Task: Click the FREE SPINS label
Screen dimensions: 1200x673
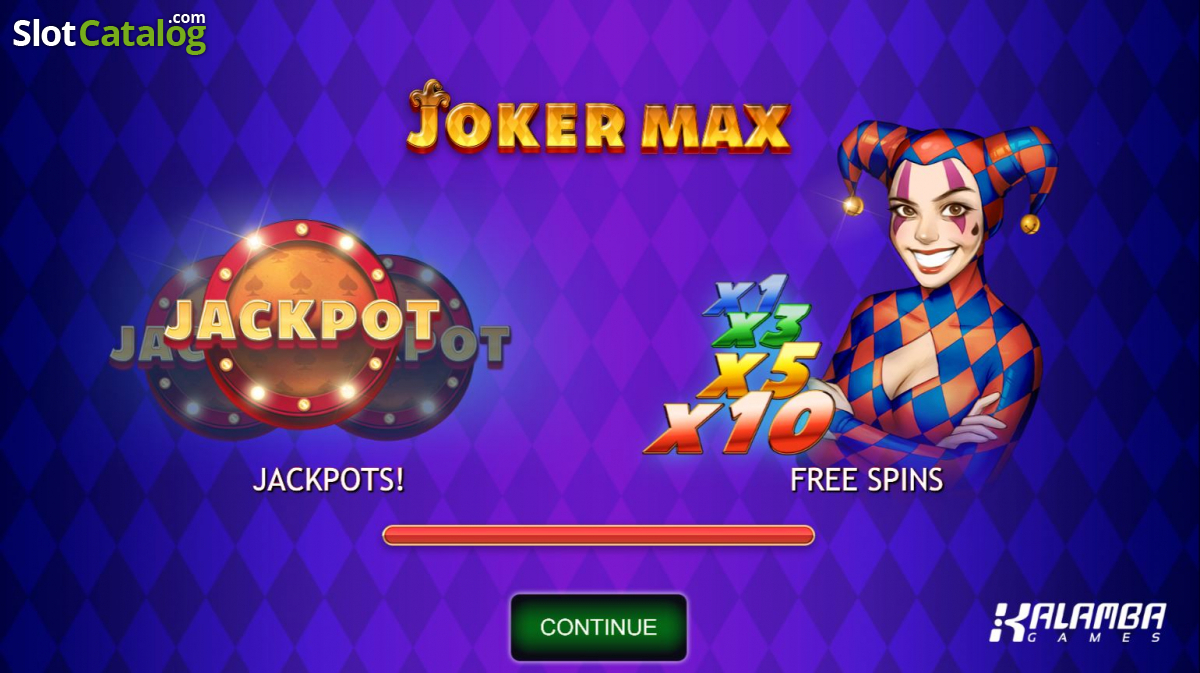Action: coord(866,480)
